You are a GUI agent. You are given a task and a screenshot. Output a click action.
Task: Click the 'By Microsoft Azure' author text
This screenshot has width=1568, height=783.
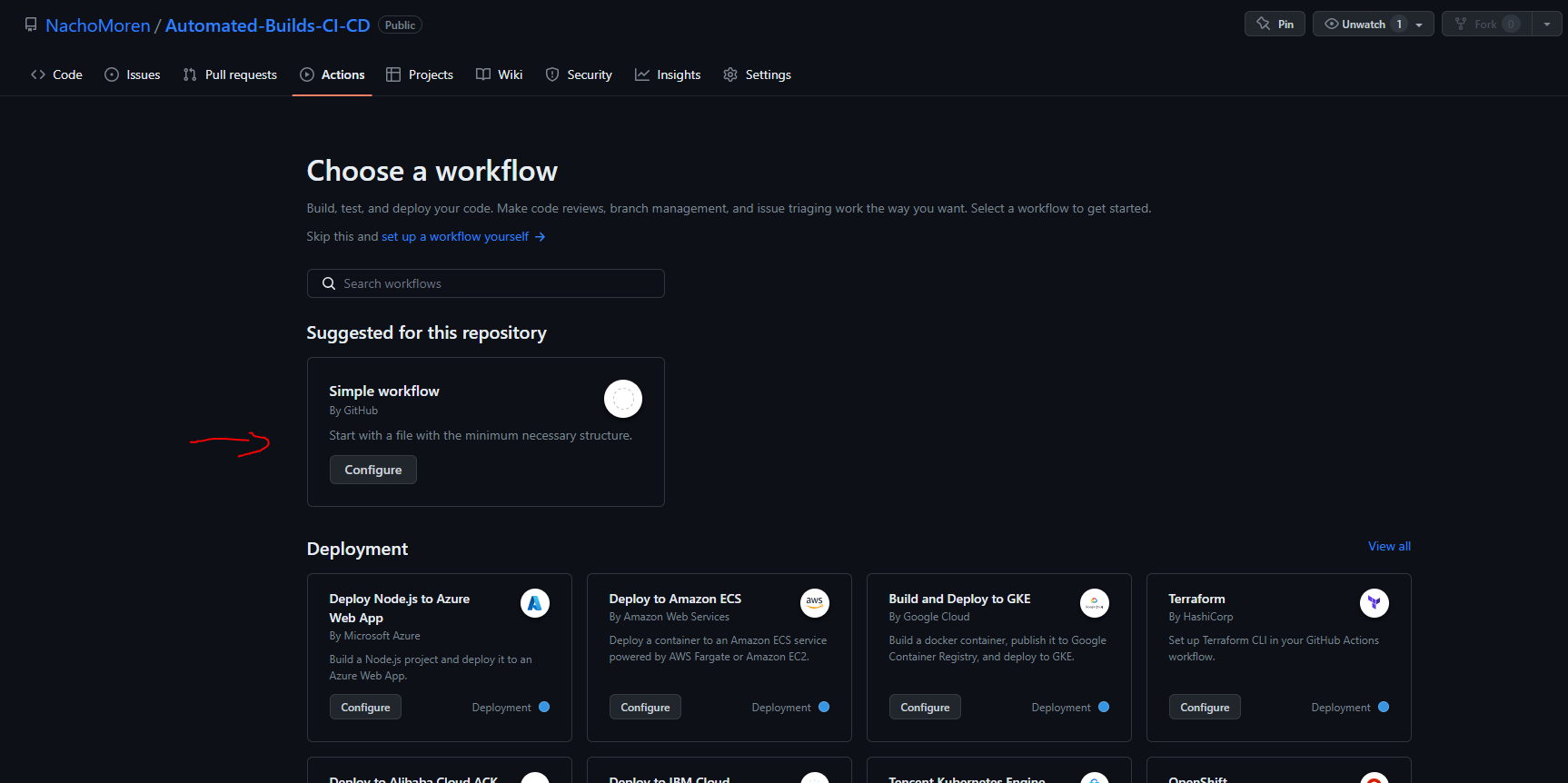click(374, 636)
